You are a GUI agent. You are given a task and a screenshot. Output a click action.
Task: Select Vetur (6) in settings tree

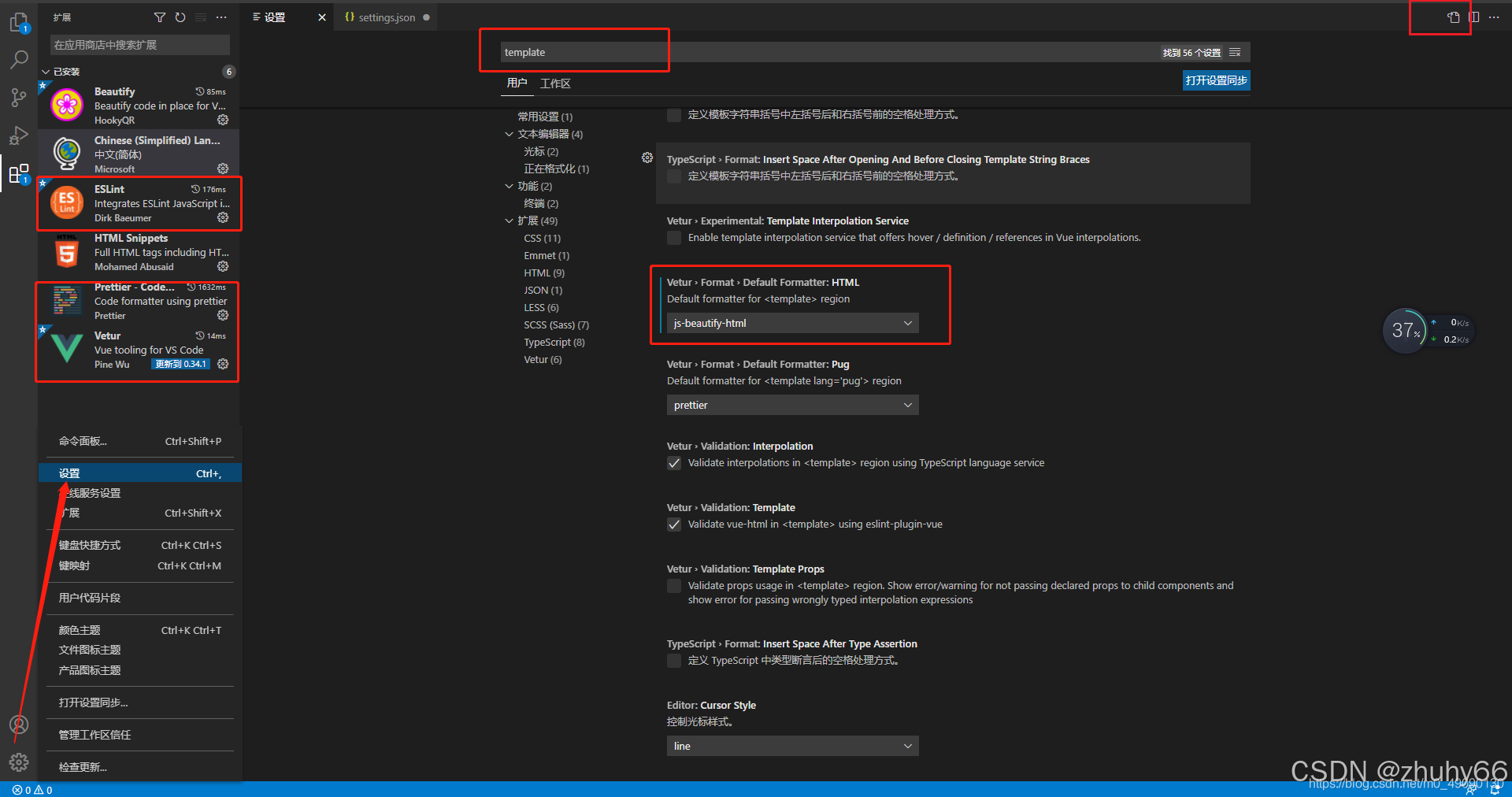point(543,359)
